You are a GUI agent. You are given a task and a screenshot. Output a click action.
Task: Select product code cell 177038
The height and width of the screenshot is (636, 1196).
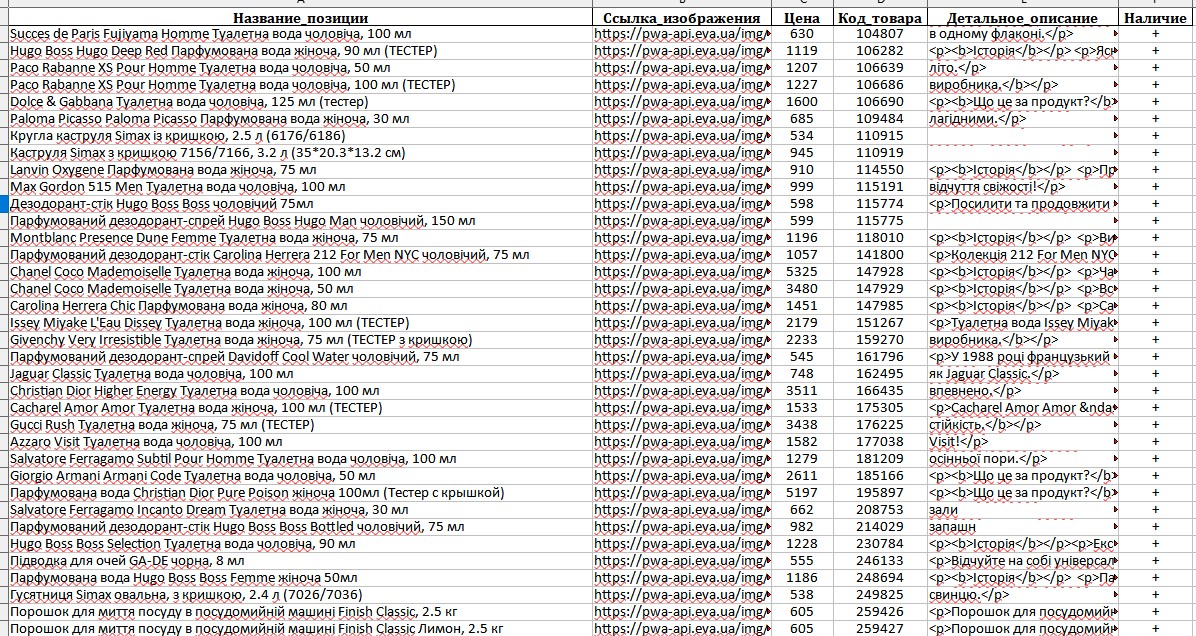tap(879, 442)
